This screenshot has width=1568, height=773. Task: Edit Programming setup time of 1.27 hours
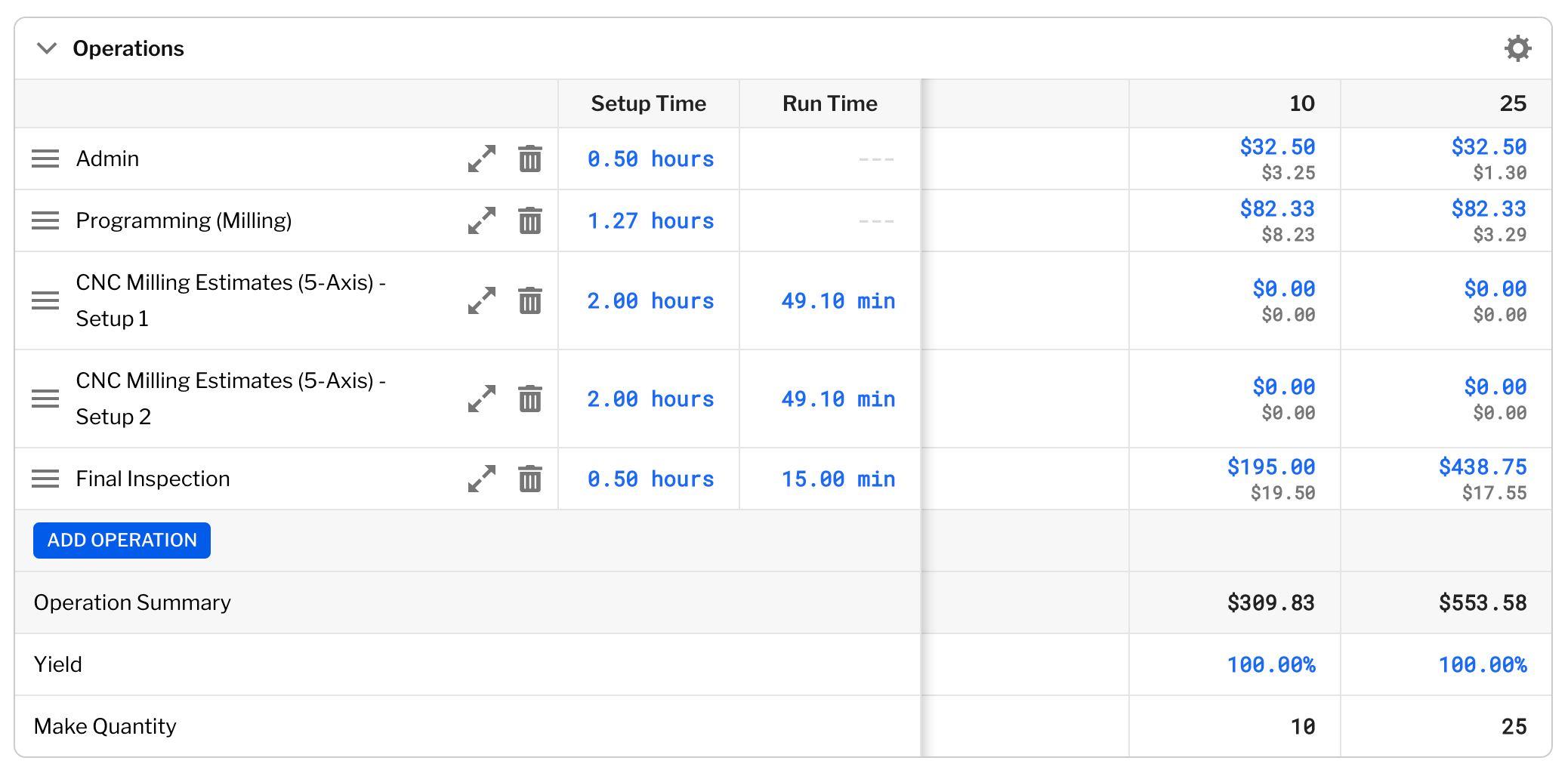tap(650, 220)
